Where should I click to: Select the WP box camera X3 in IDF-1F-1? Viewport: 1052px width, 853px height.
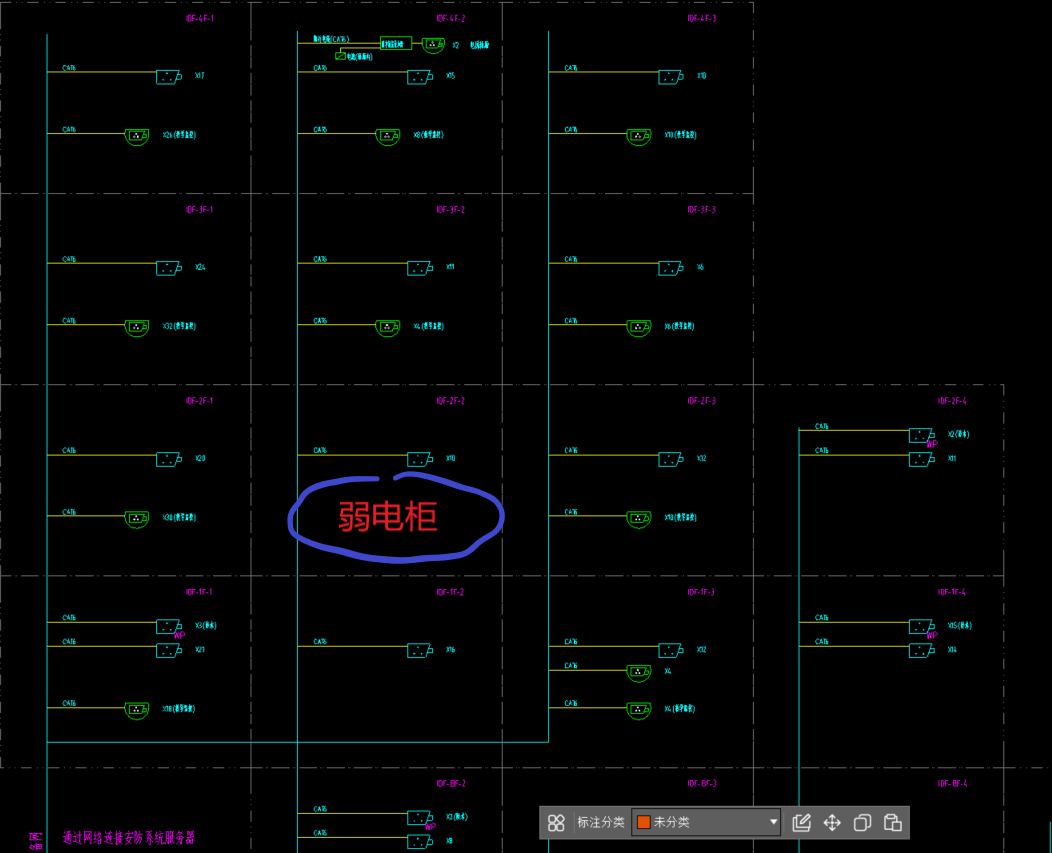pyautogui.click(x=168, y=627)
